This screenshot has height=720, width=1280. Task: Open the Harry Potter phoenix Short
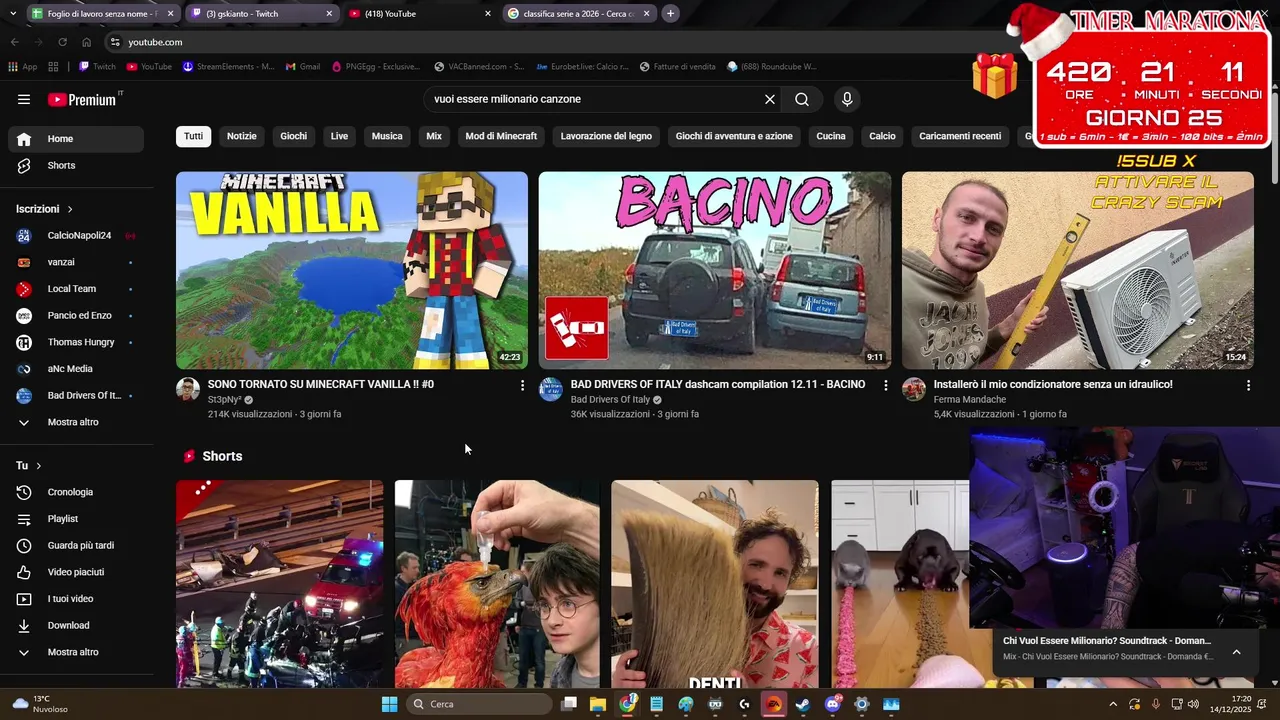[497, 584]
